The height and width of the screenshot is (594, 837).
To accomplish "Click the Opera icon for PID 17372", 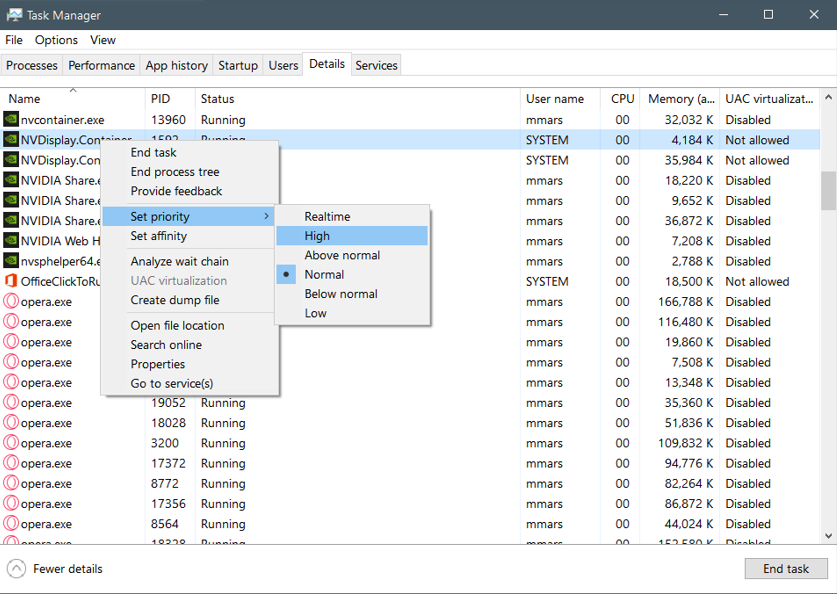I will 11,463.
